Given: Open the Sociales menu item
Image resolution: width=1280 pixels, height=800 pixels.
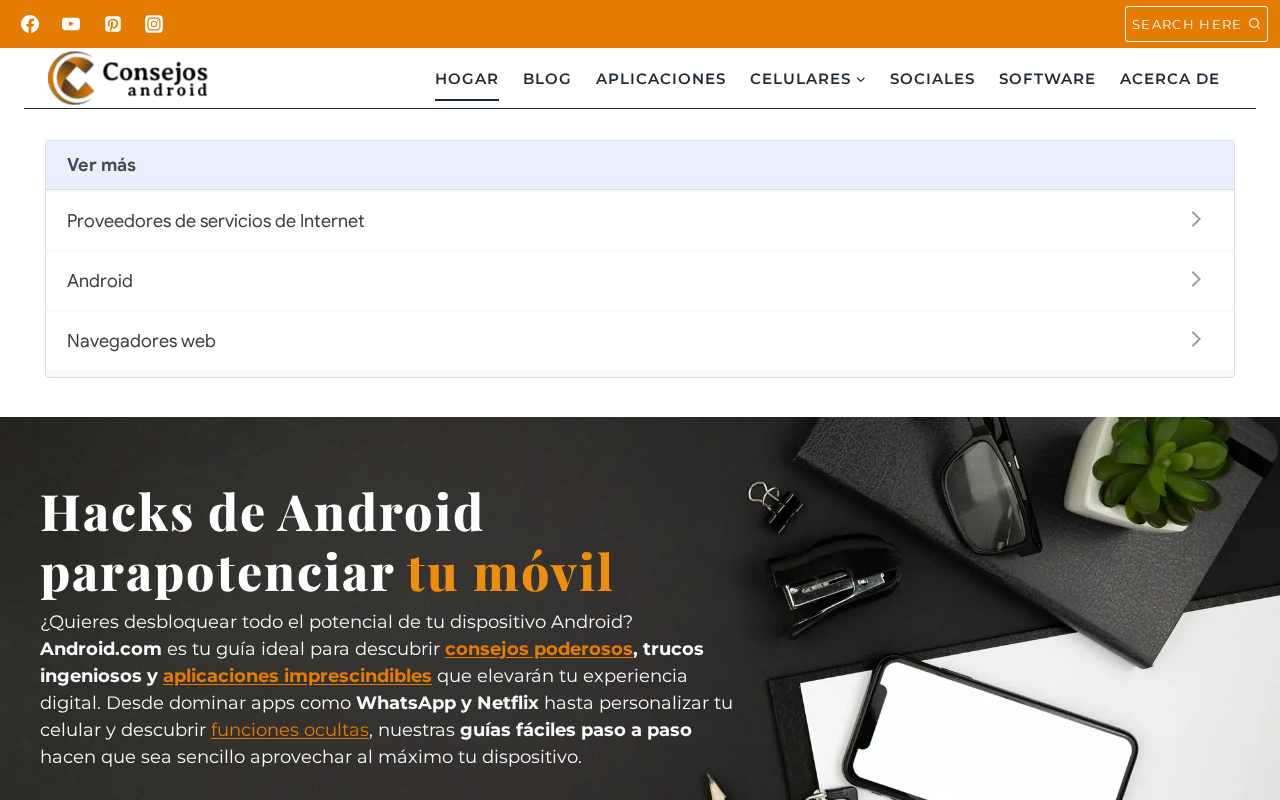Looking at the screenshot, I should pos(932,79).
